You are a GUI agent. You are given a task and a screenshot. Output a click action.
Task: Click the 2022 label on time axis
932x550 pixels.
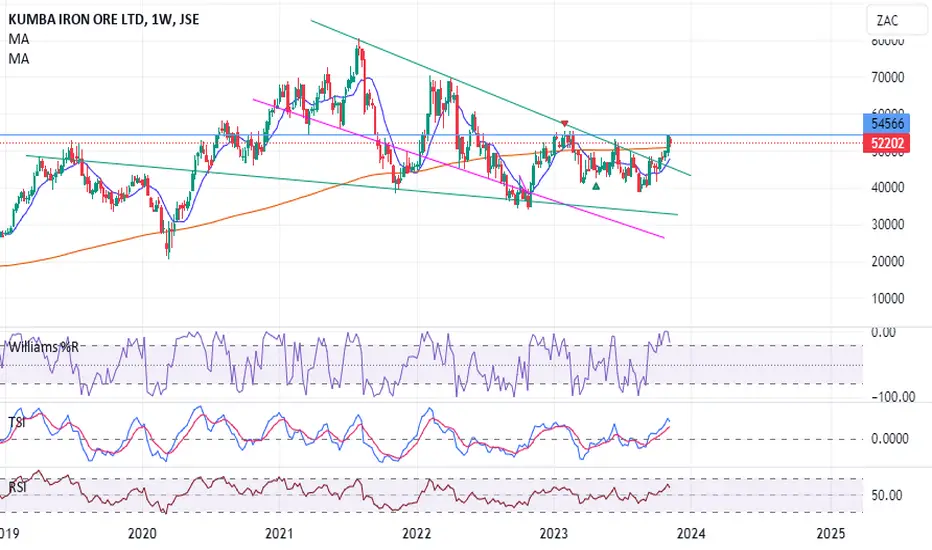tap(416, 533)
